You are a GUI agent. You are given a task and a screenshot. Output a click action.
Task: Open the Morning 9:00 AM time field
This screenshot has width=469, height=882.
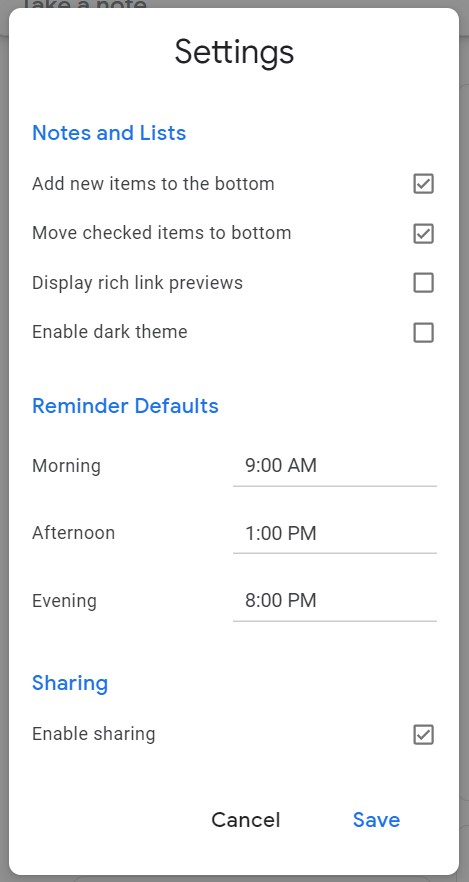coord(335,466)
